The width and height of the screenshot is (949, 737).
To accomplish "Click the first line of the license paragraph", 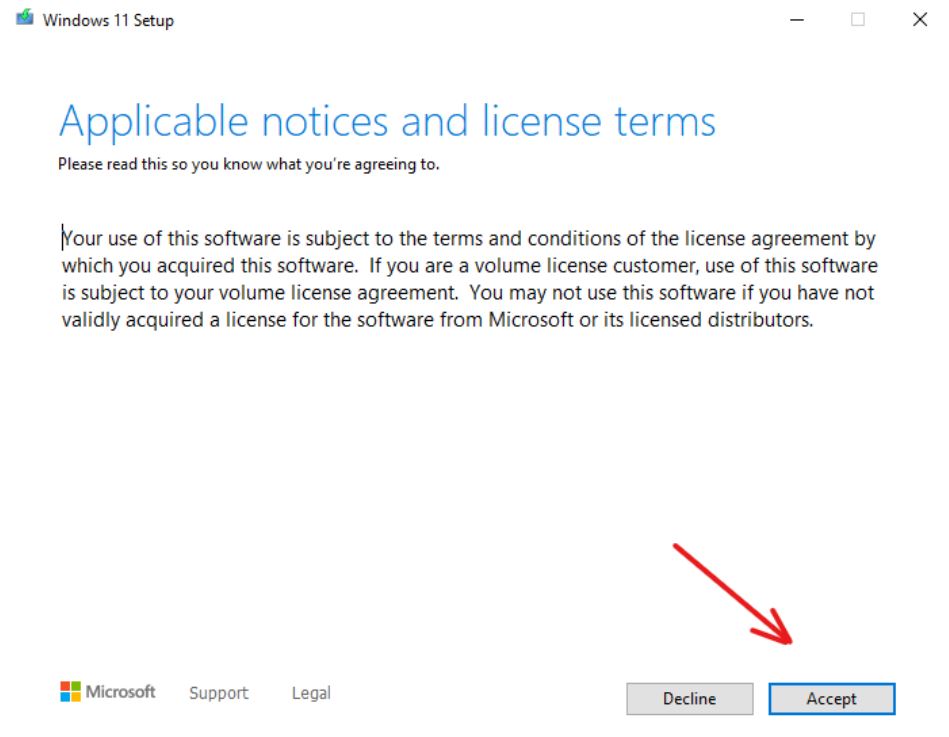I will (468, 239).
